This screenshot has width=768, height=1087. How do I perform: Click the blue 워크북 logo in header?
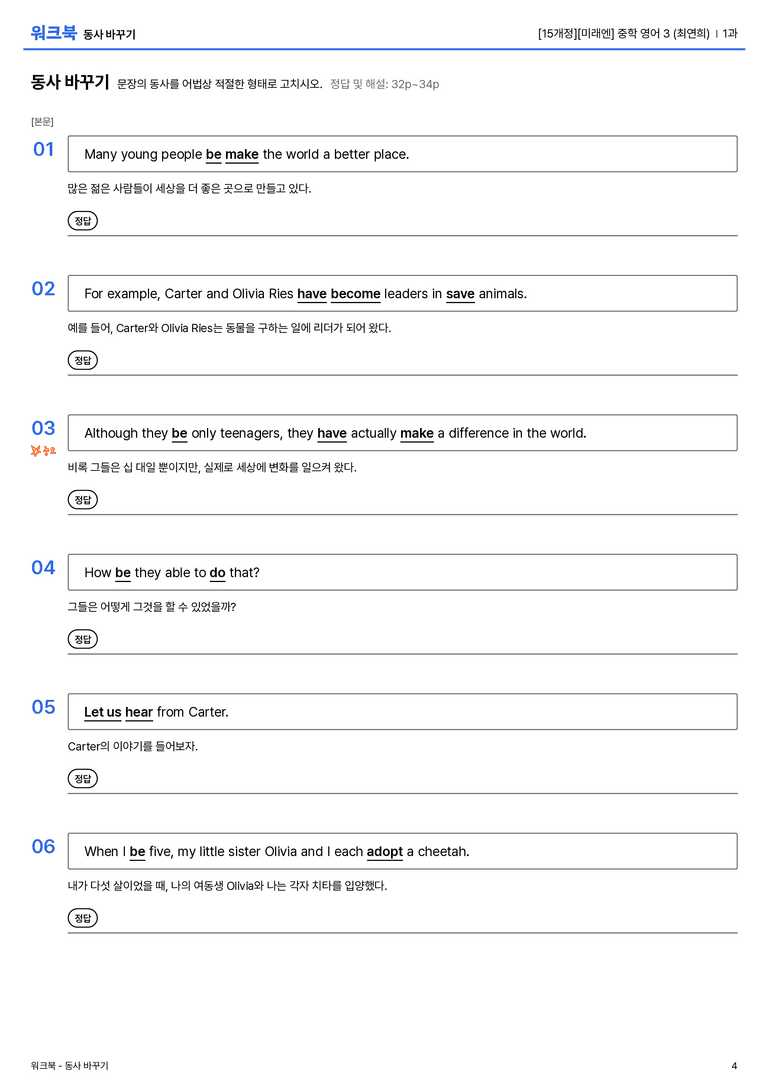(x=53, y=33)
